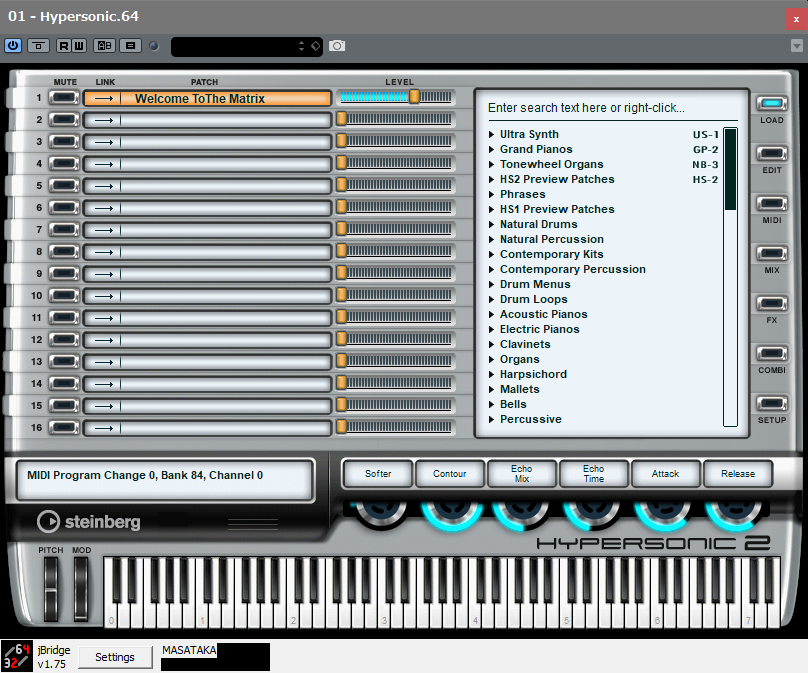808x673 pixels.
Task: Open the COMBI page button
Action: pyautogui.click(x=771, y=354)
